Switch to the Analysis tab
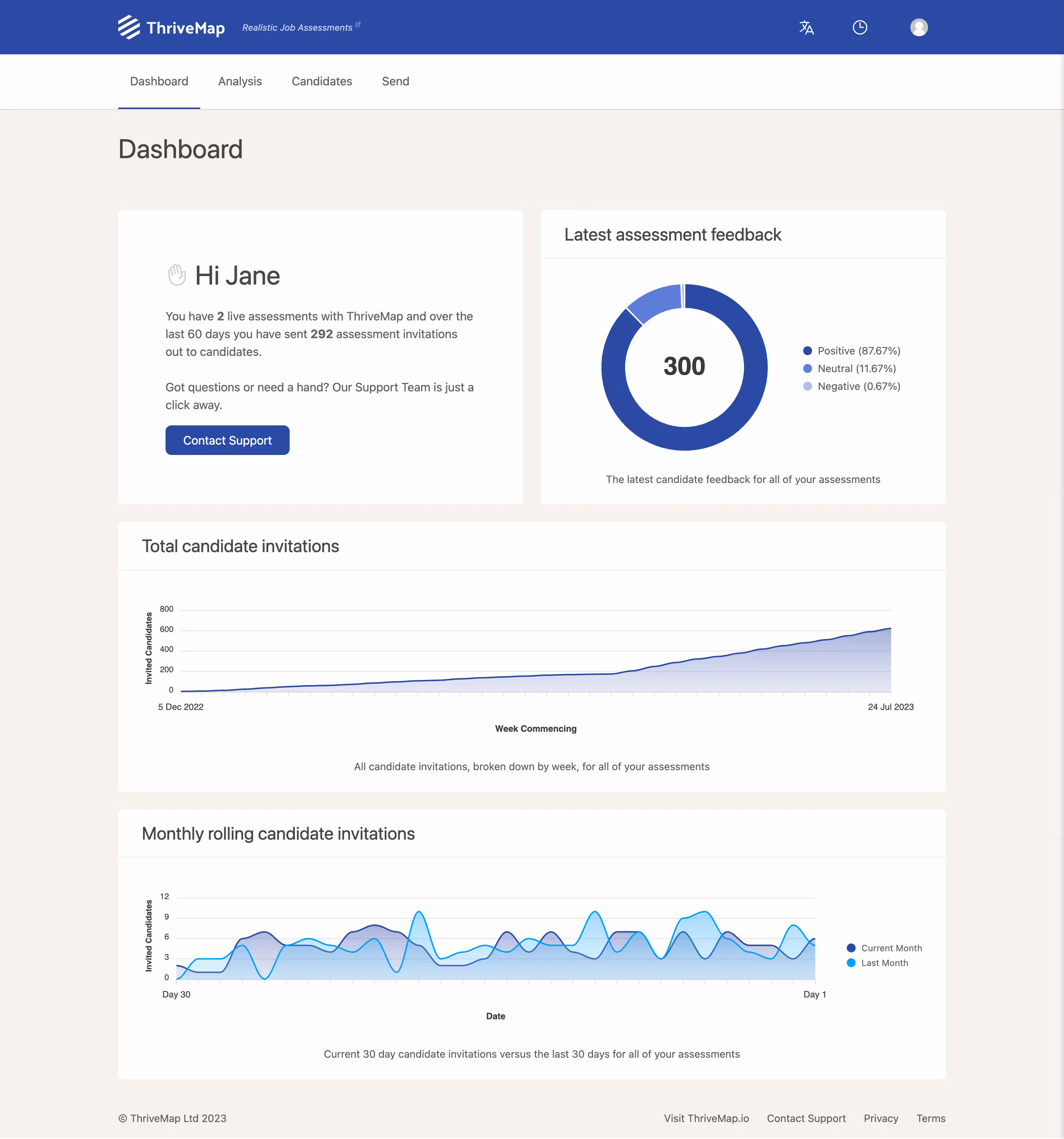Screen dimensions: 1064x1139 click(239, 81)
